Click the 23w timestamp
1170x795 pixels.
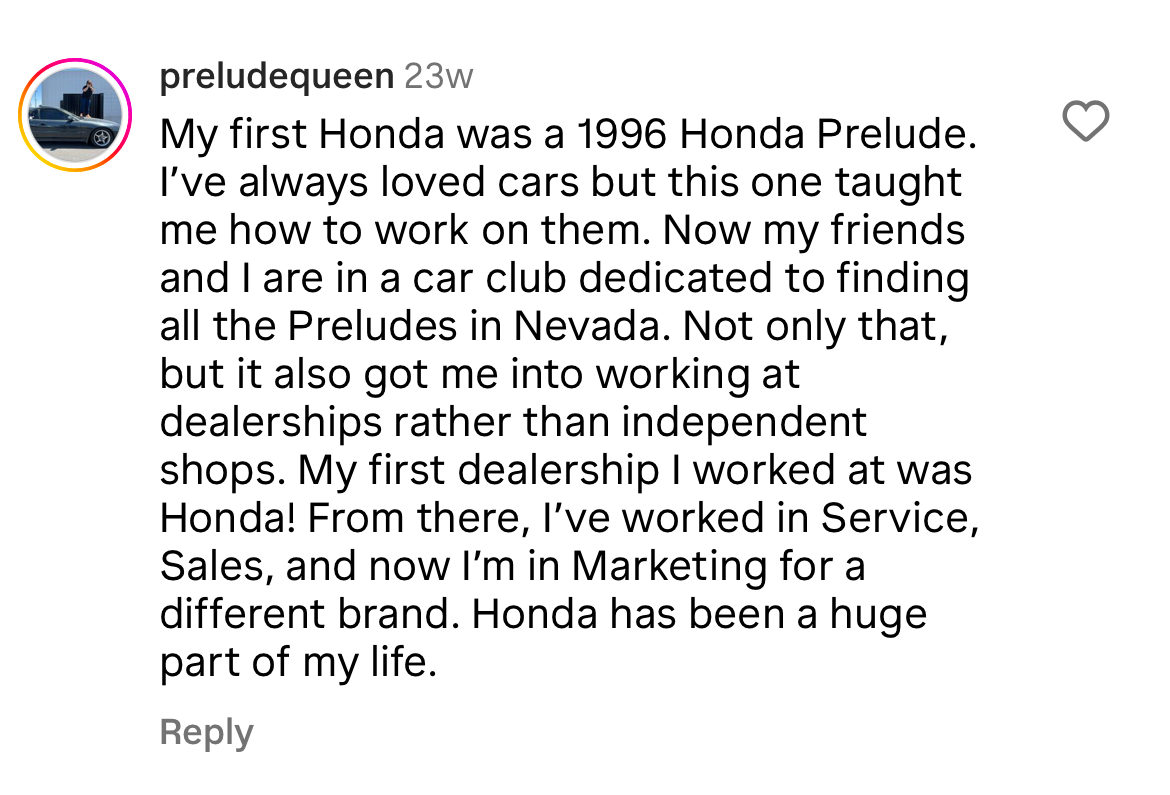438,76
